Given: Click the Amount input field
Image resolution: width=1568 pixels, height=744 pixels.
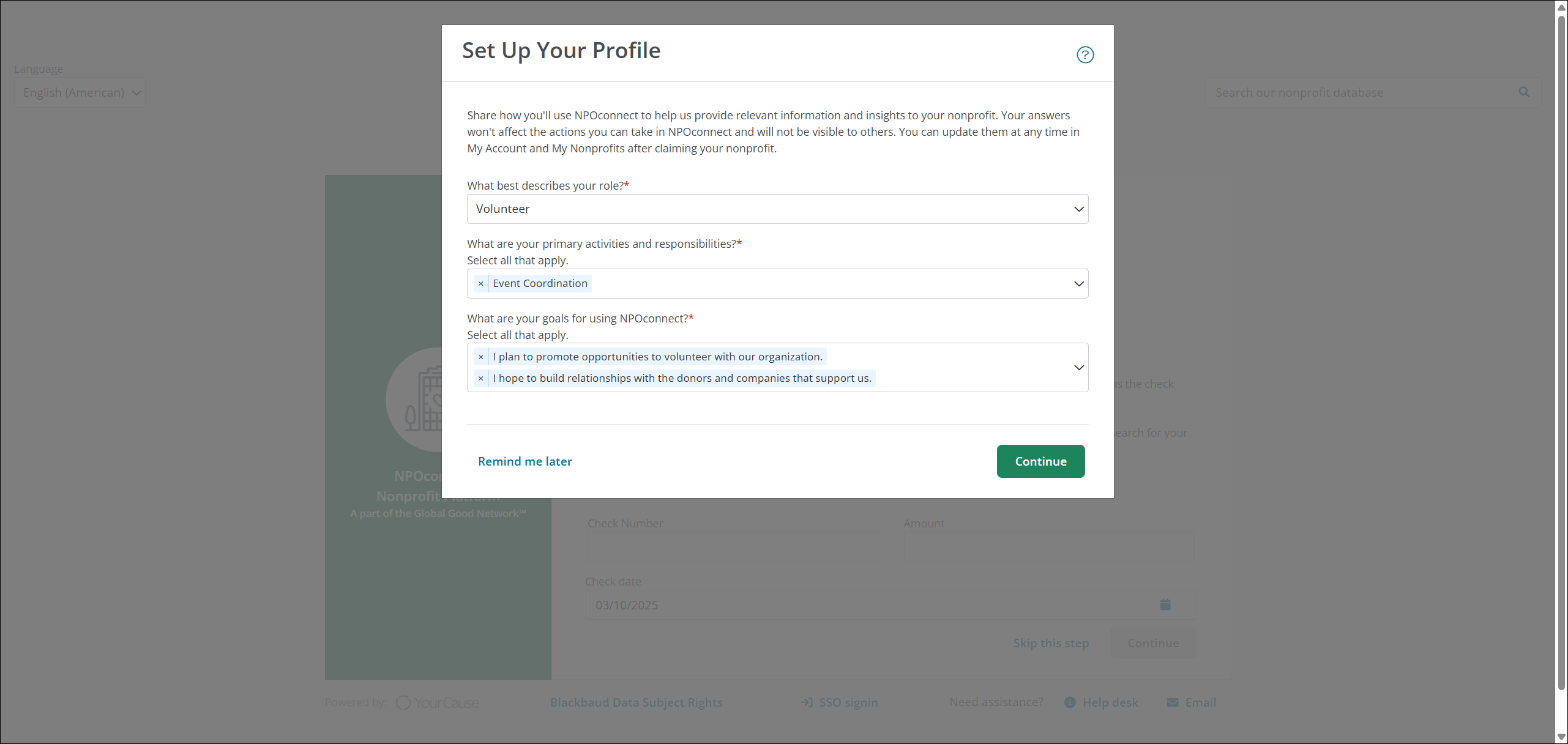Looking at the screenshot, I should click(1048, 547).
